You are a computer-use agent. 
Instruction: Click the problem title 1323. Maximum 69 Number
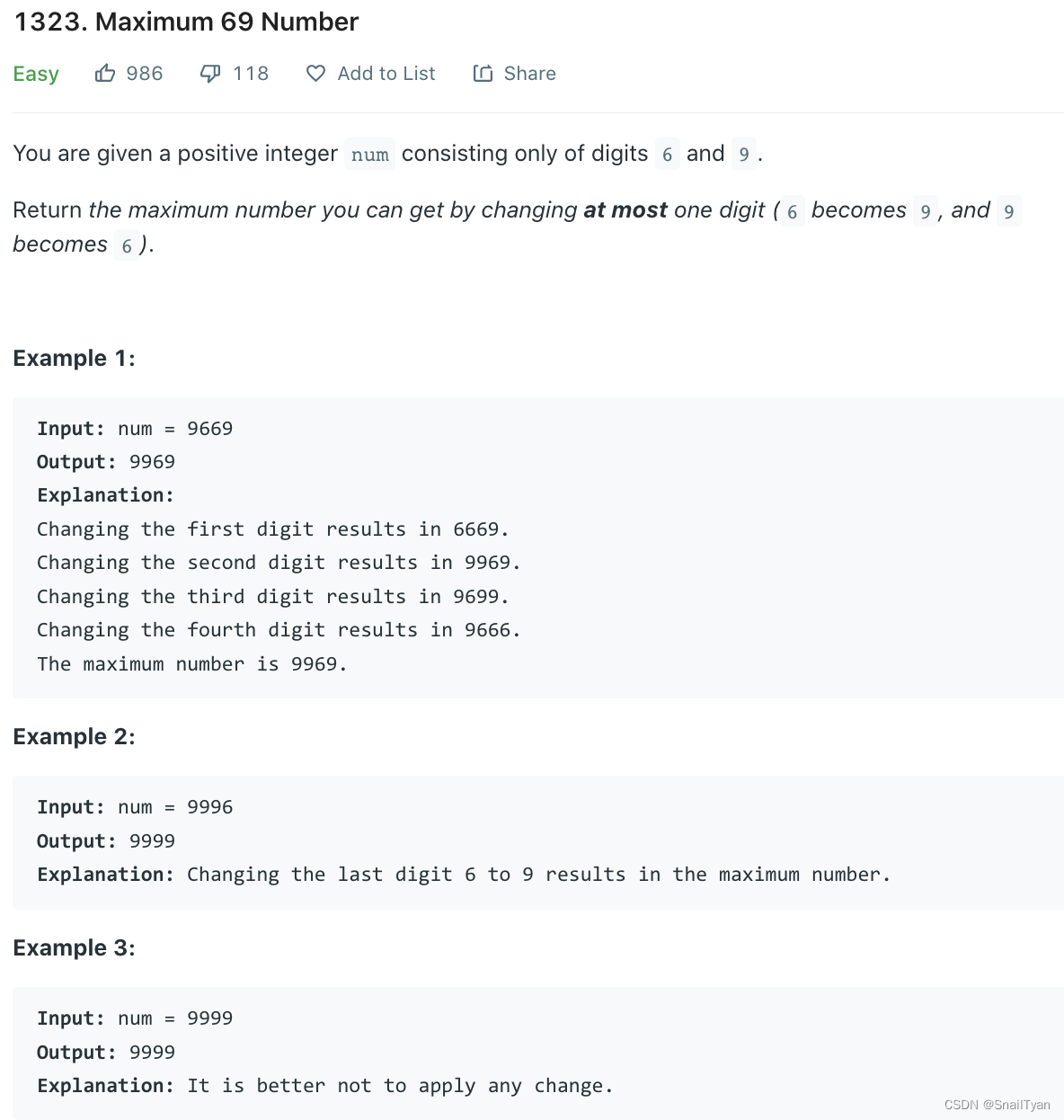(x=187, y=22)
